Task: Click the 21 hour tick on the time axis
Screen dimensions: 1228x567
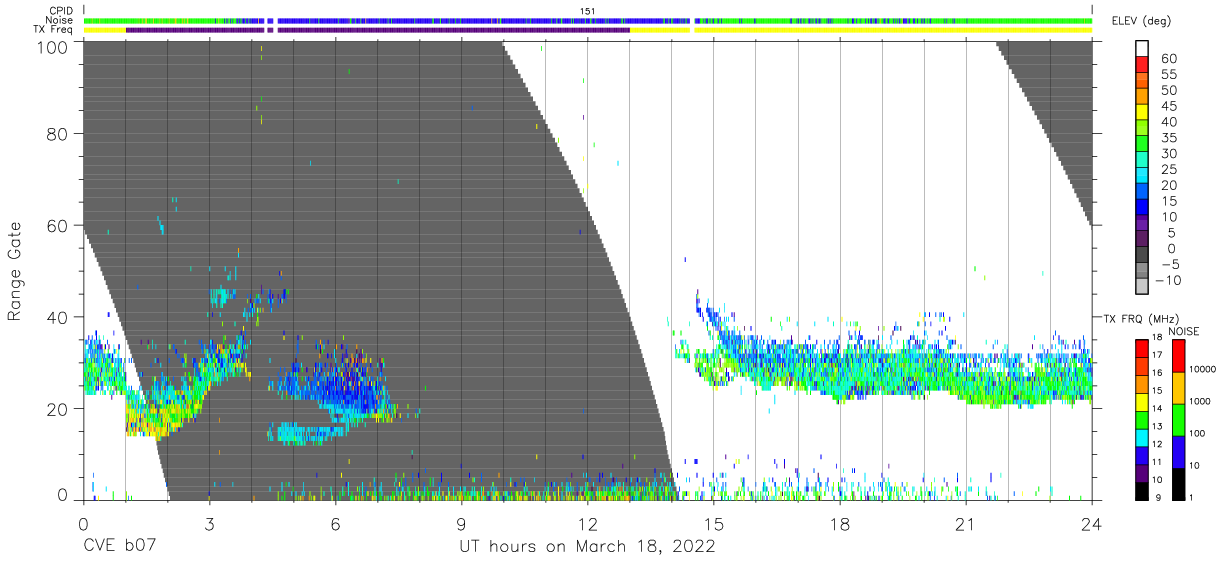Action: [x=966, y=523]
